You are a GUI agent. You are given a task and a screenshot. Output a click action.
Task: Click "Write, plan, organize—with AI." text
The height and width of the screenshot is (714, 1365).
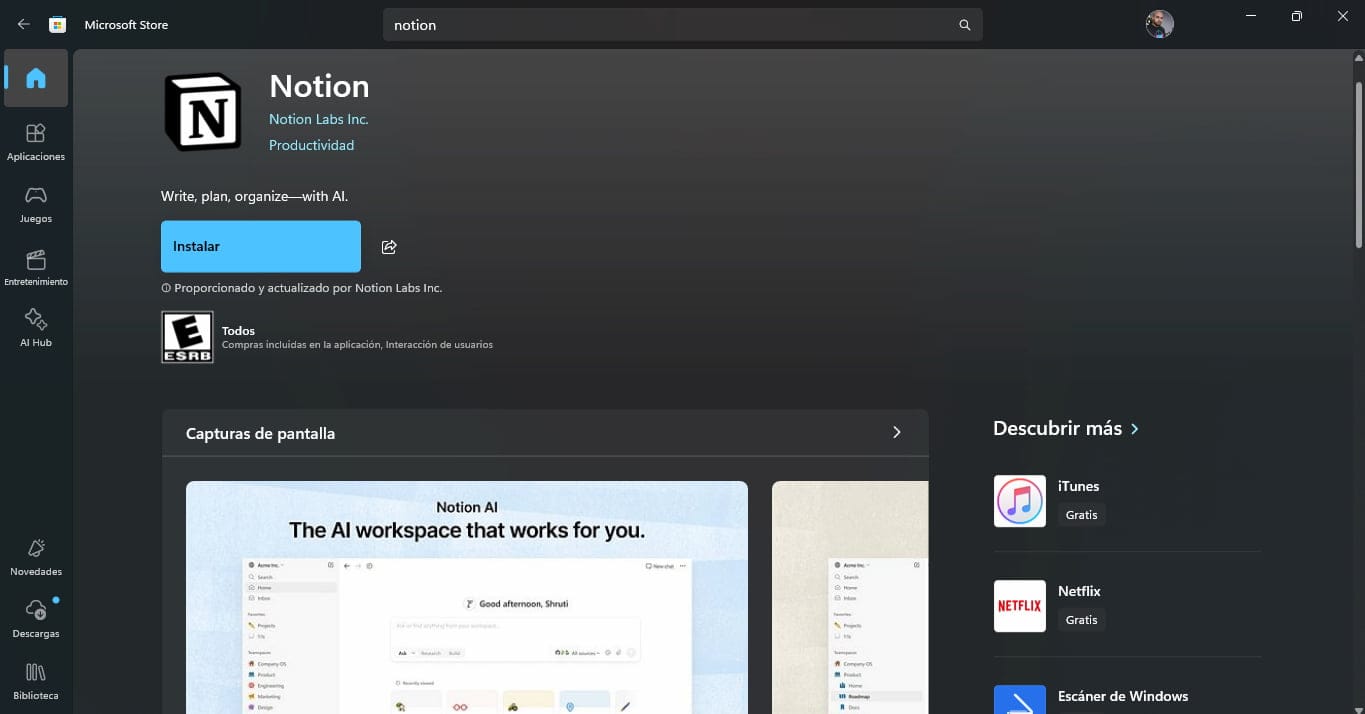point(254,196)
